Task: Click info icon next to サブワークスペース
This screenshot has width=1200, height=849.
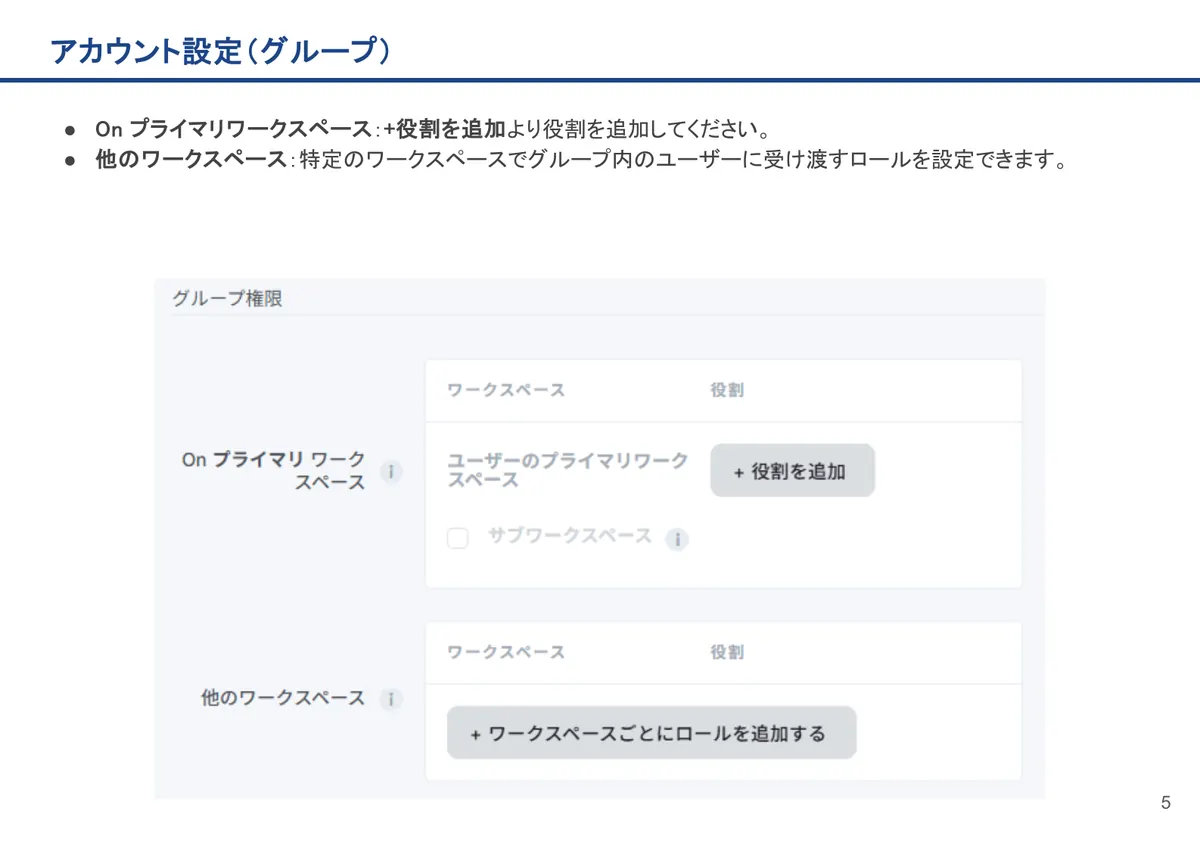Action: tap(677, 539)
